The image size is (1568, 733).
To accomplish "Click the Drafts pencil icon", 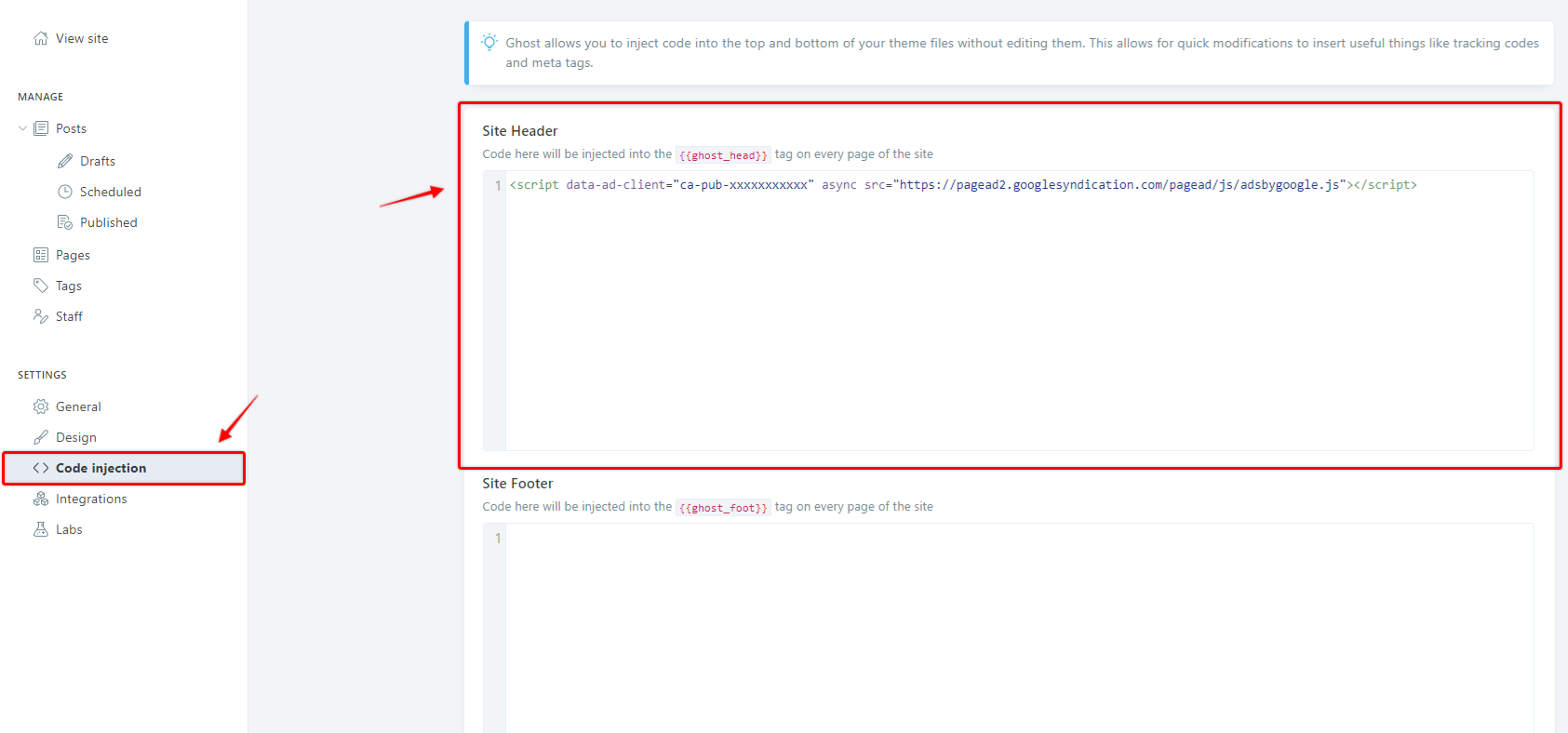I will [65, 161].
